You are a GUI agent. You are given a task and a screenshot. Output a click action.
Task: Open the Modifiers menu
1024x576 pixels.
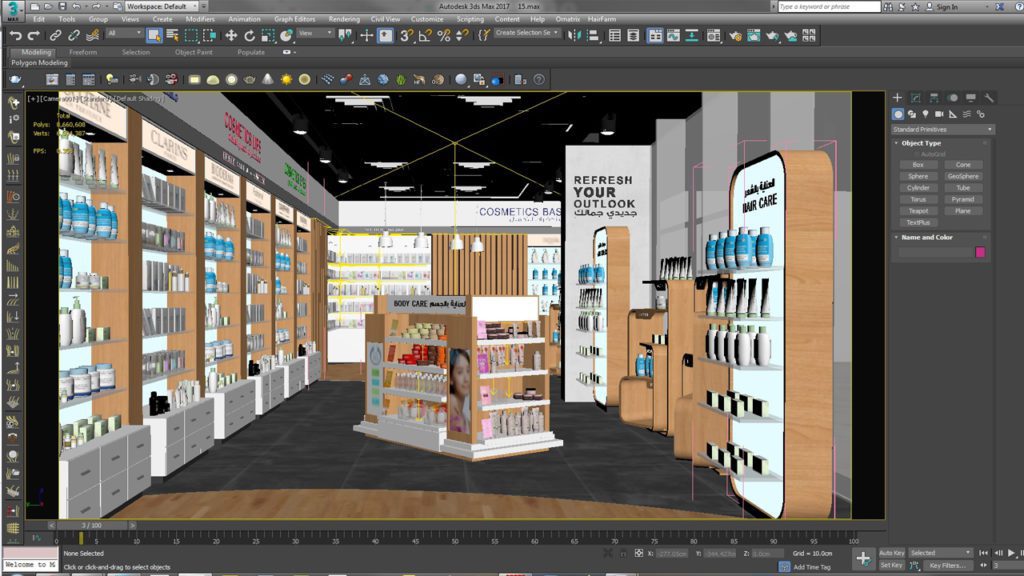[201, 17]
